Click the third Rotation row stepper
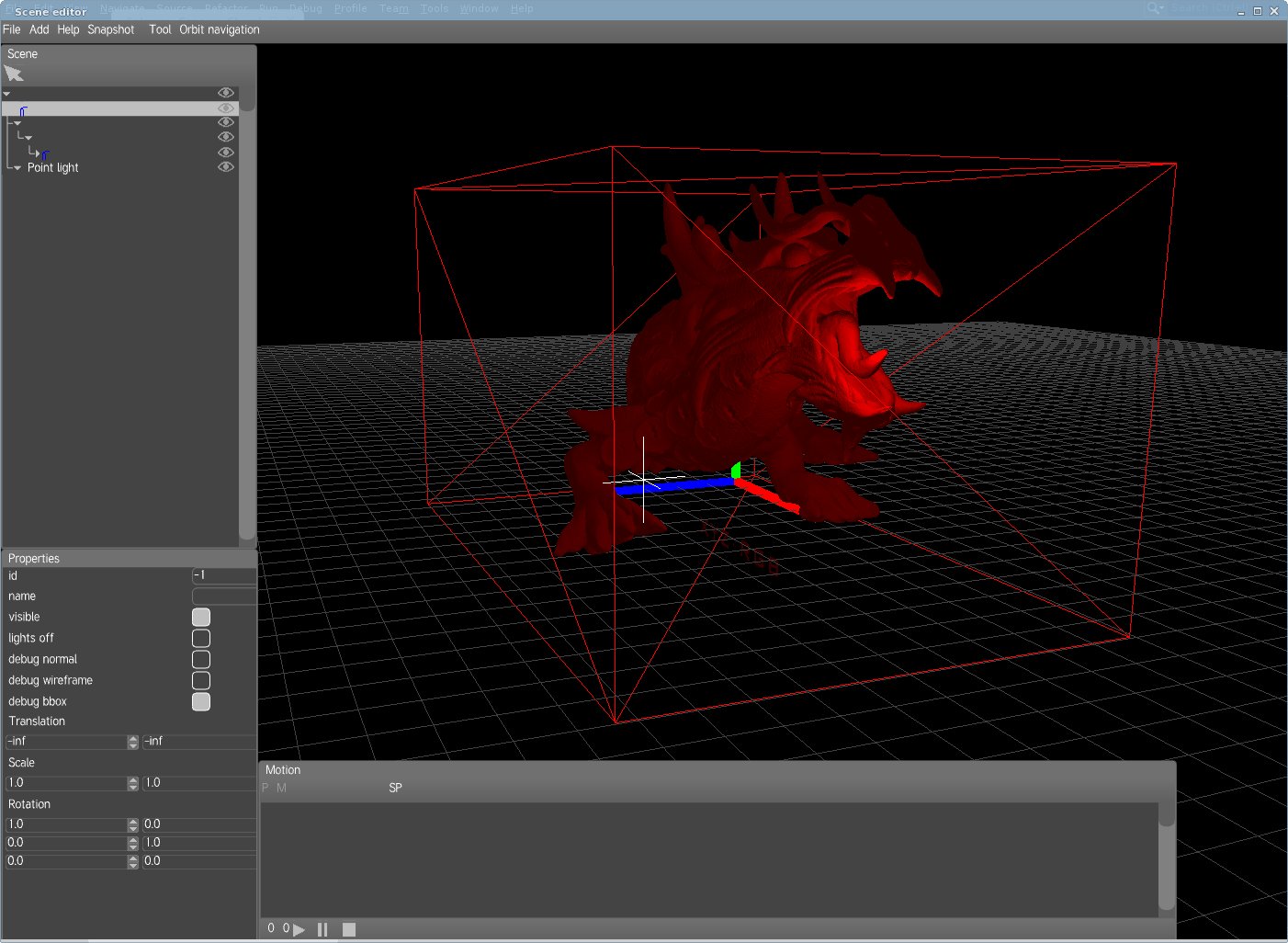Screen dimensions: 1288x943 coord(133,861)
